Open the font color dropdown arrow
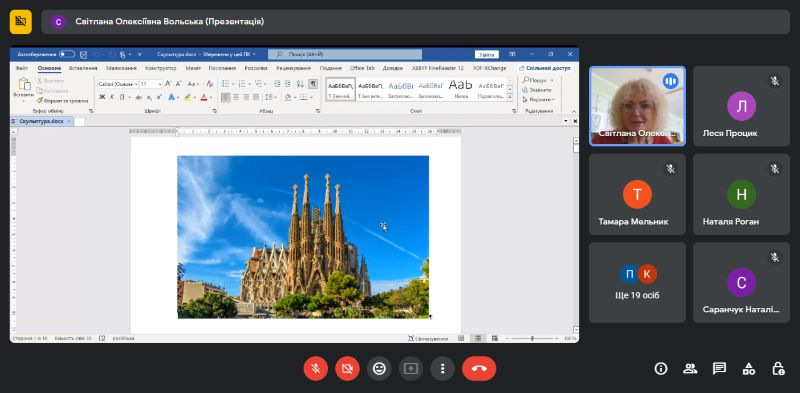 click(x=211, y=97)
